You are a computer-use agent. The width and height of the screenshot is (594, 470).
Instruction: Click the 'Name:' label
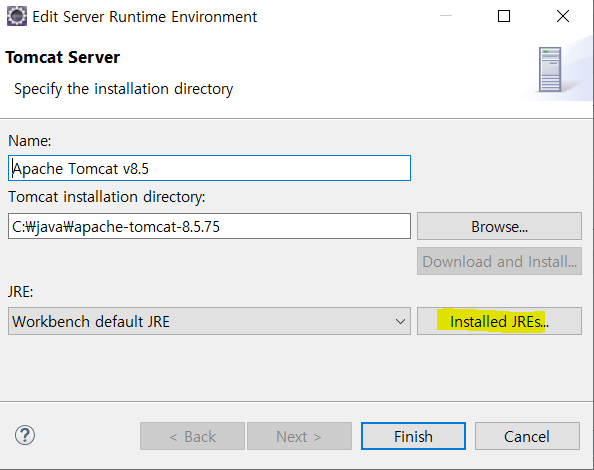coord(30,141)
